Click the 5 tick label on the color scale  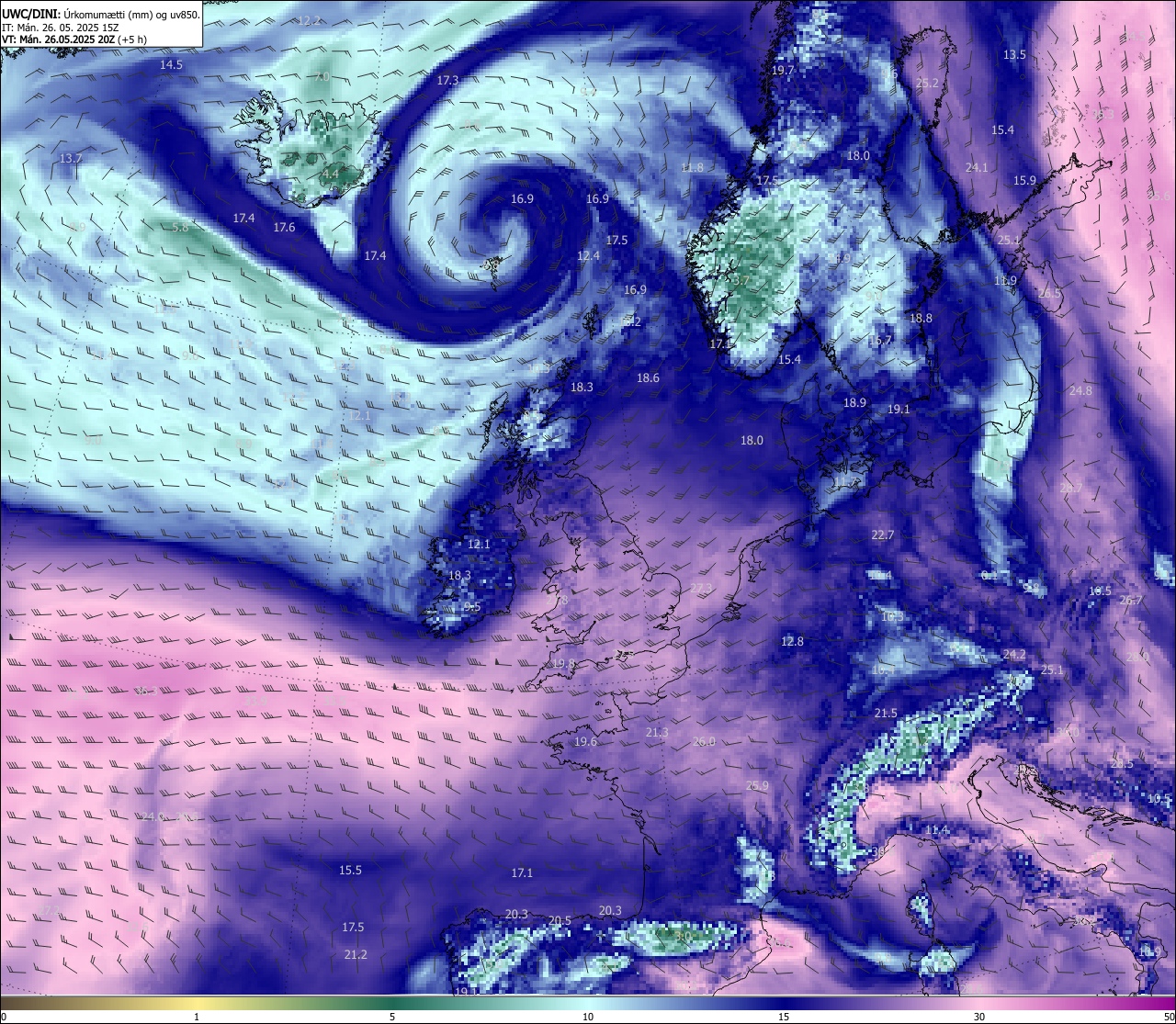tap(392, 1017)
